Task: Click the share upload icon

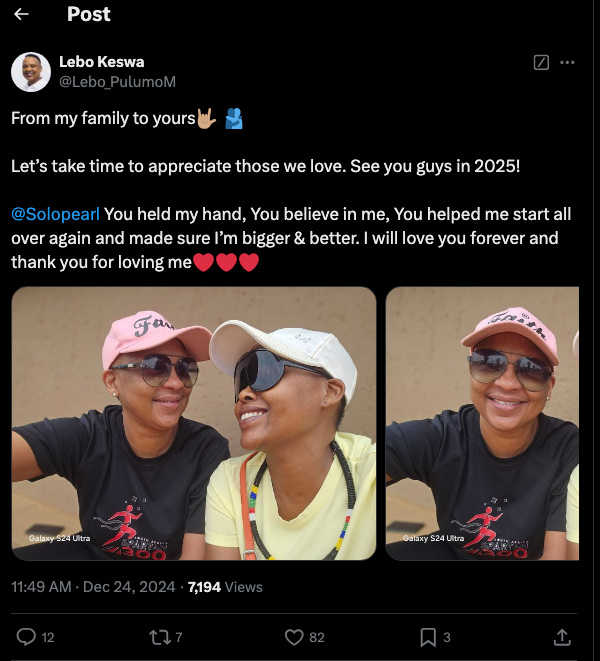Action: coord(562,636)
